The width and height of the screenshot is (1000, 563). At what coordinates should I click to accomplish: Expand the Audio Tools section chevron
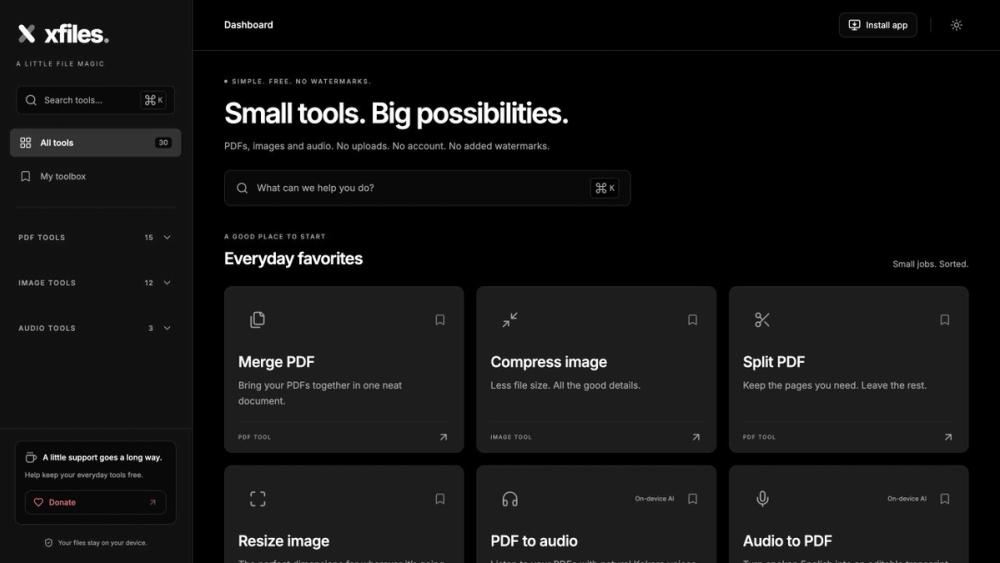click(x=167, y=328)
